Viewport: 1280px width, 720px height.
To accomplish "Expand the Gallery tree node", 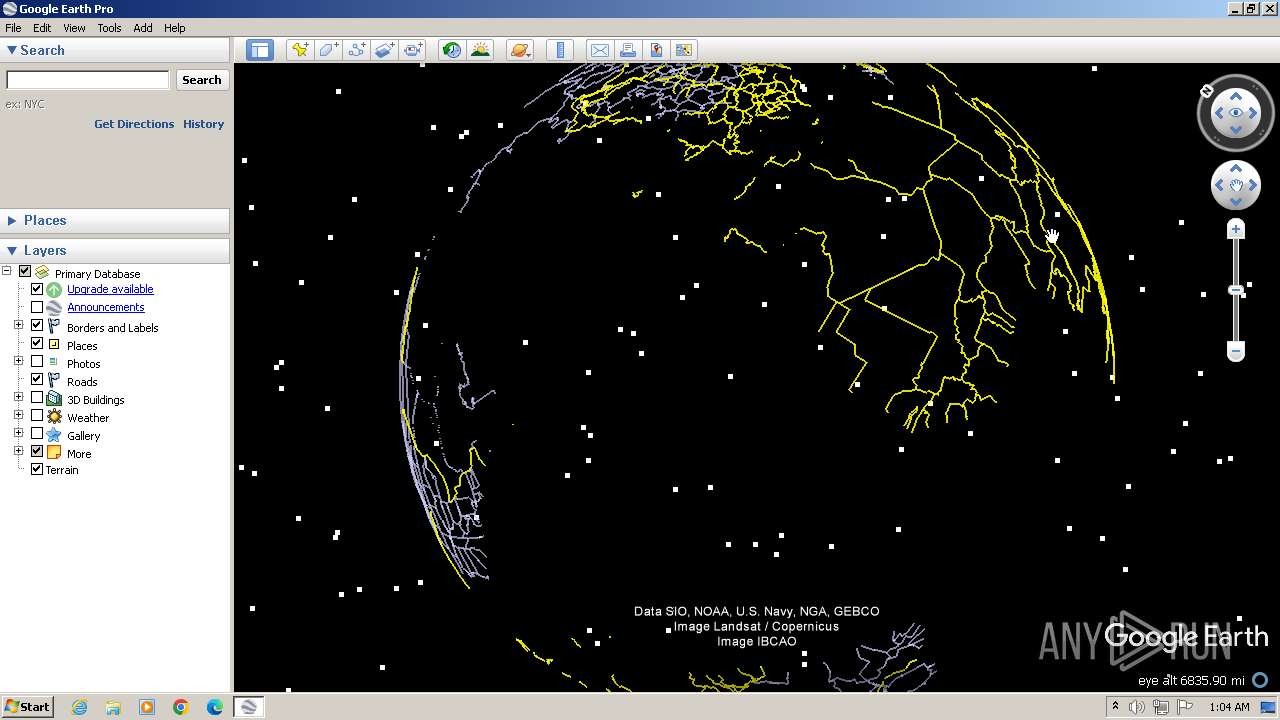I will [18, 433].
